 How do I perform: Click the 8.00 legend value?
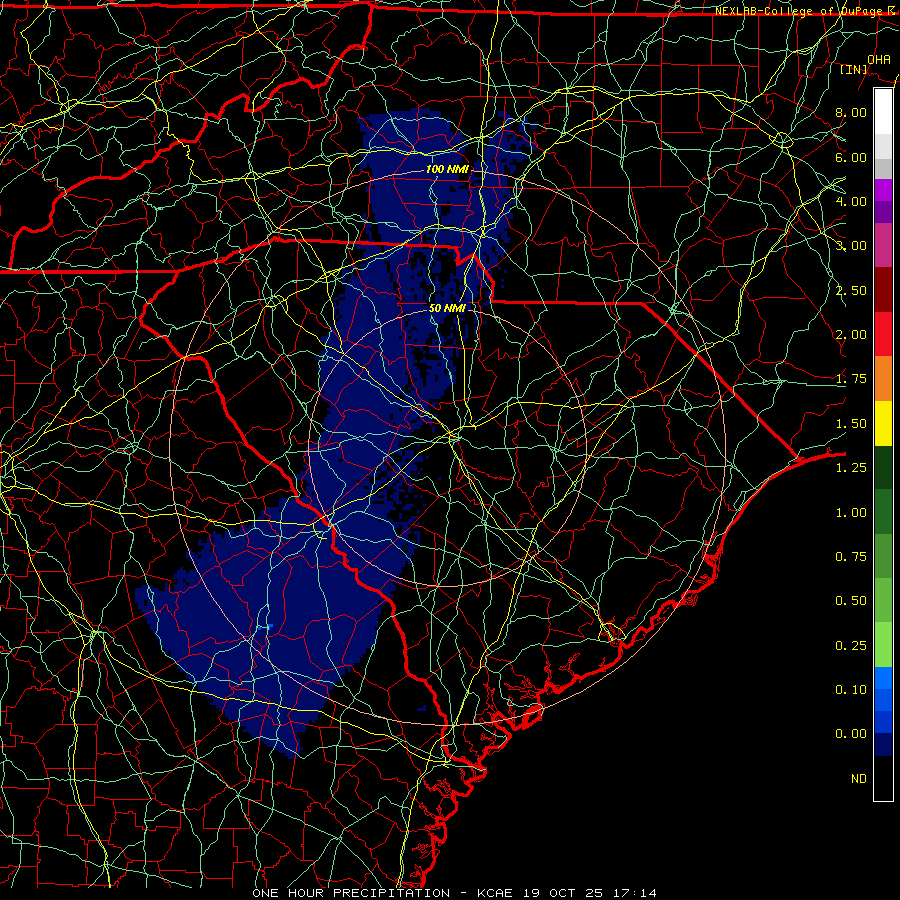(x=851, y=112)
